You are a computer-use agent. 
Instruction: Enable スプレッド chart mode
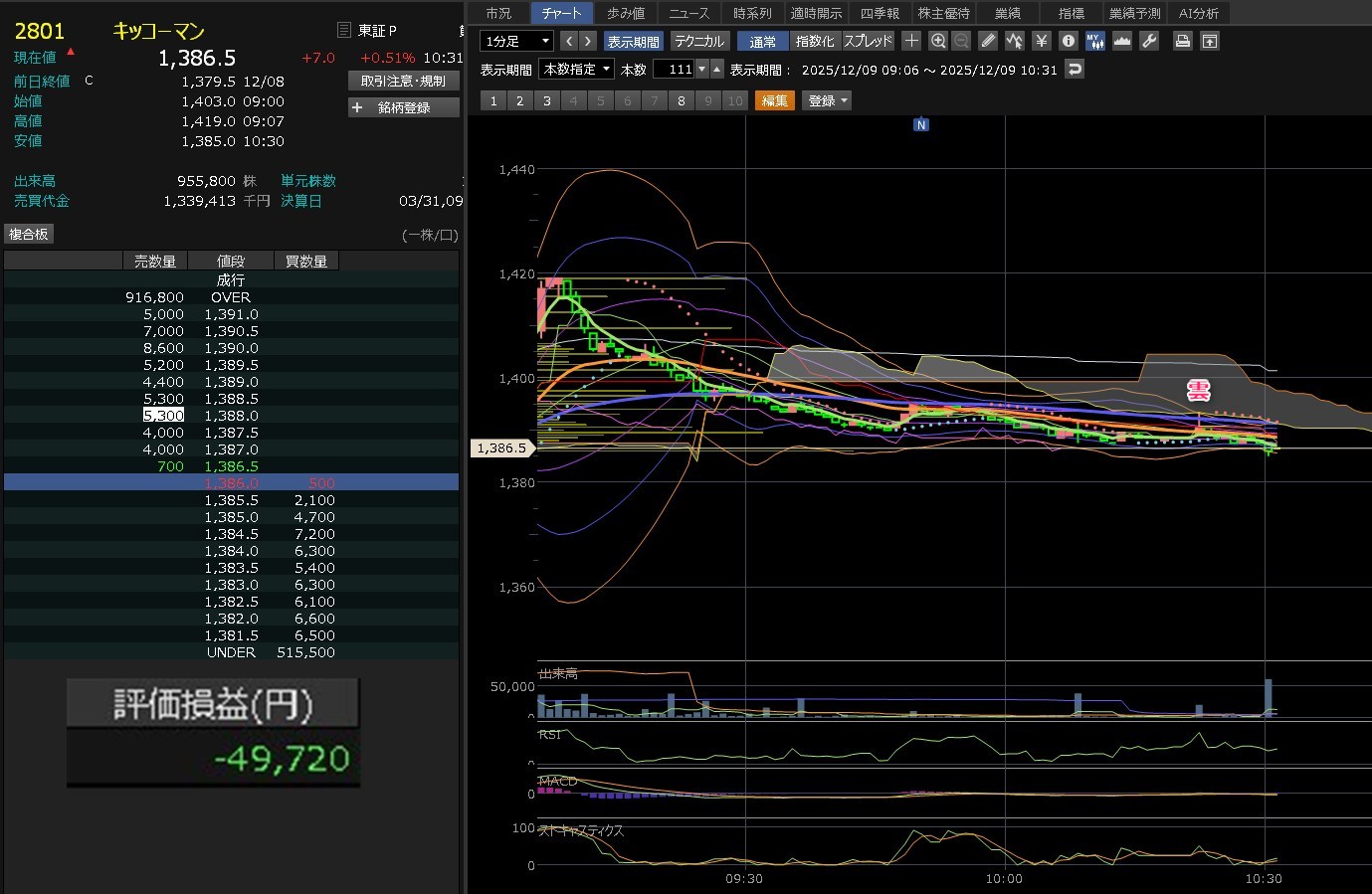coord(868,41)
